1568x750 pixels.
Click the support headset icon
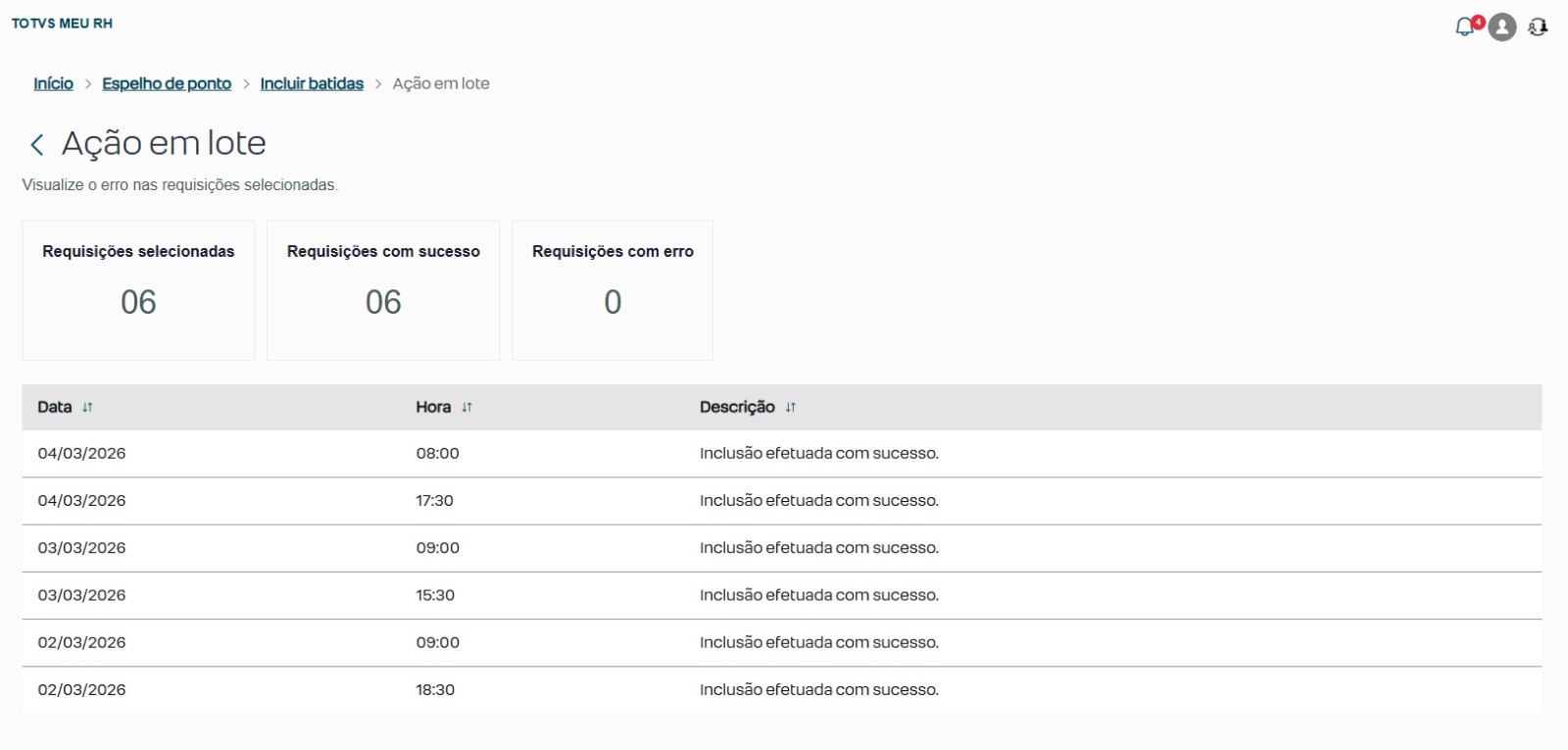click(x=1538, y=27)
